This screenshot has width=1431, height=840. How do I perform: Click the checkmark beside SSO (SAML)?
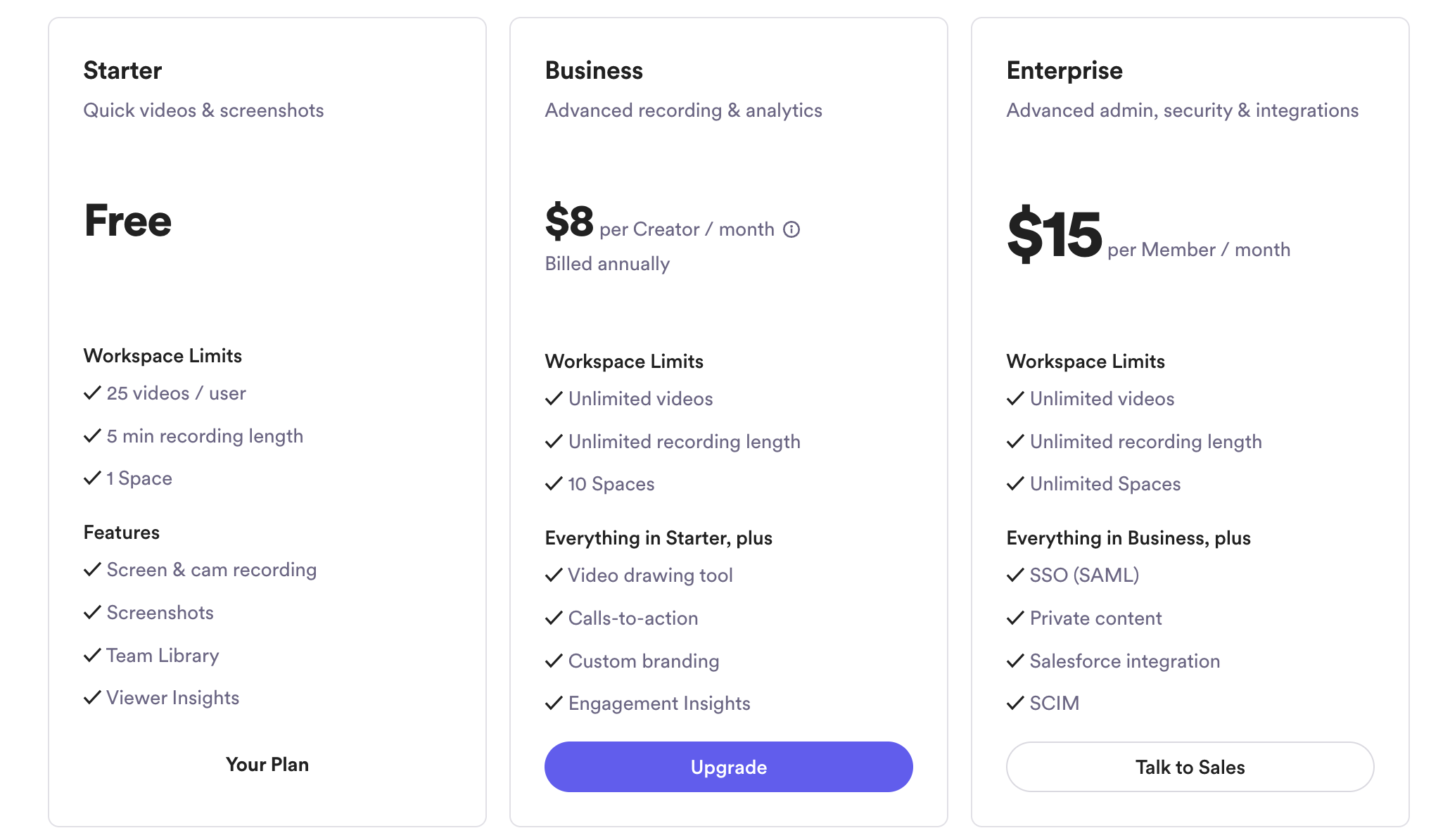tap(1015, 575)
